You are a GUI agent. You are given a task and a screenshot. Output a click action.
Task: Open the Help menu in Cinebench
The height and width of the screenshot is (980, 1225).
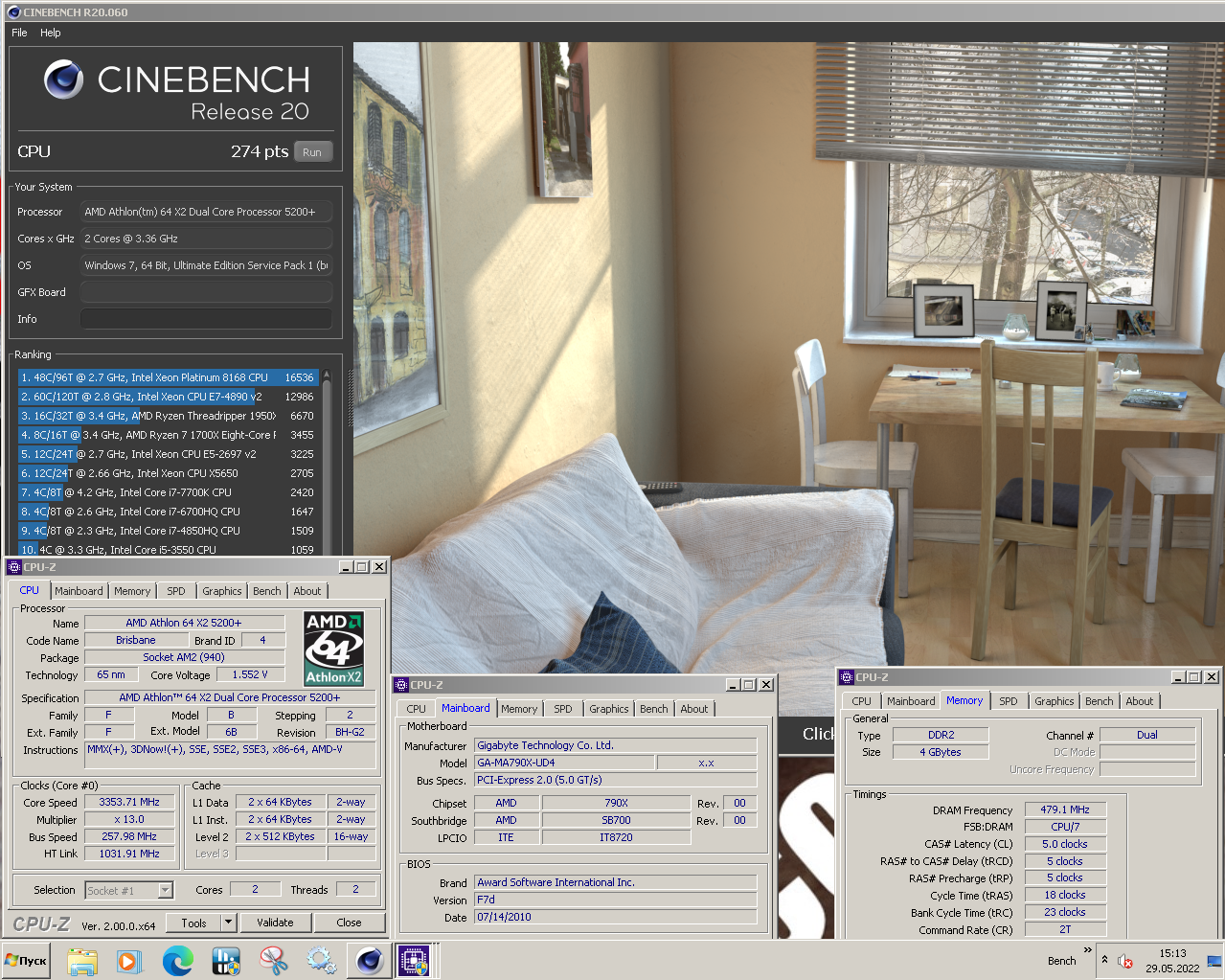tap(51, 33)
